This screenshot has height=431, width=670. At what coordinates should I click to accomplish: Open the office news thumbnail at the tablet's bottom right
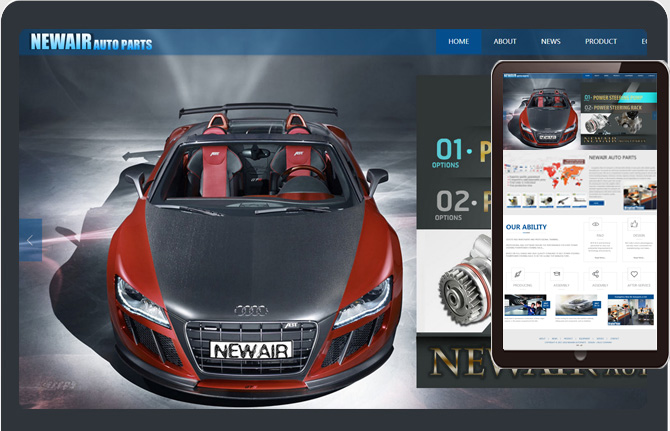[x=631, y=310]
